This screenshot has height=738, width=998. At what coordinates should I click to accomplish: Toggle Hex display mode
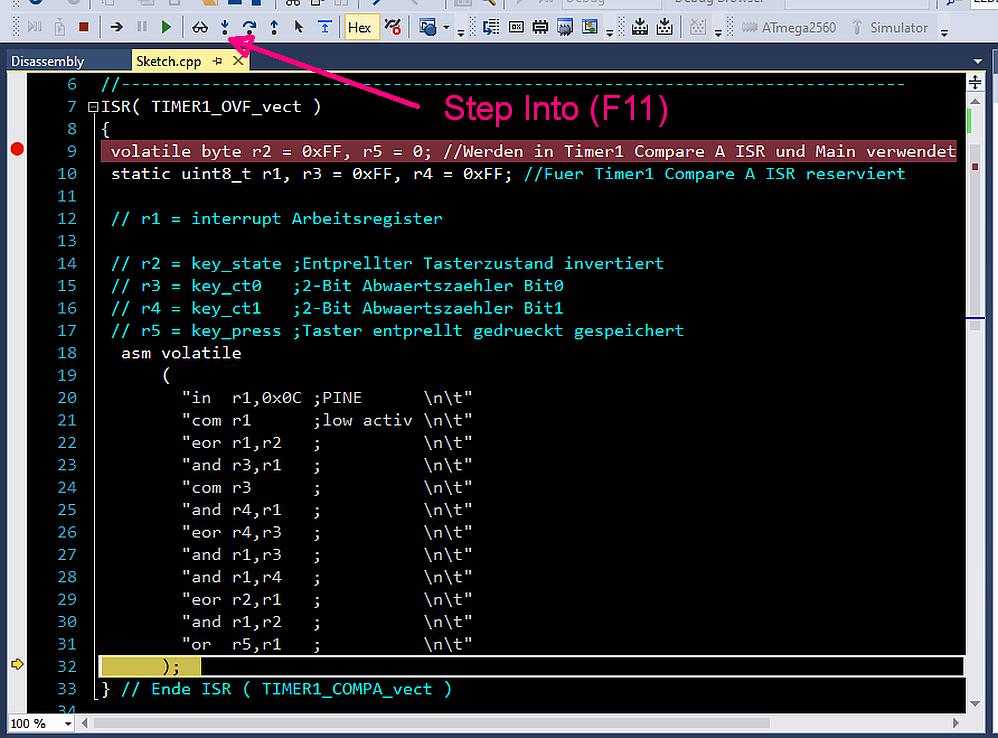click(360, 27)
